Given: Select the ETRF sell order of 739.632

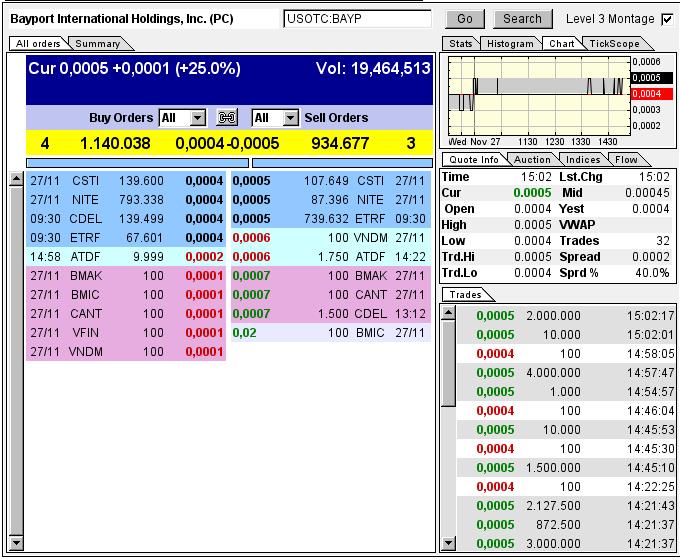Looking at the screenshot, I should point(331,219).
